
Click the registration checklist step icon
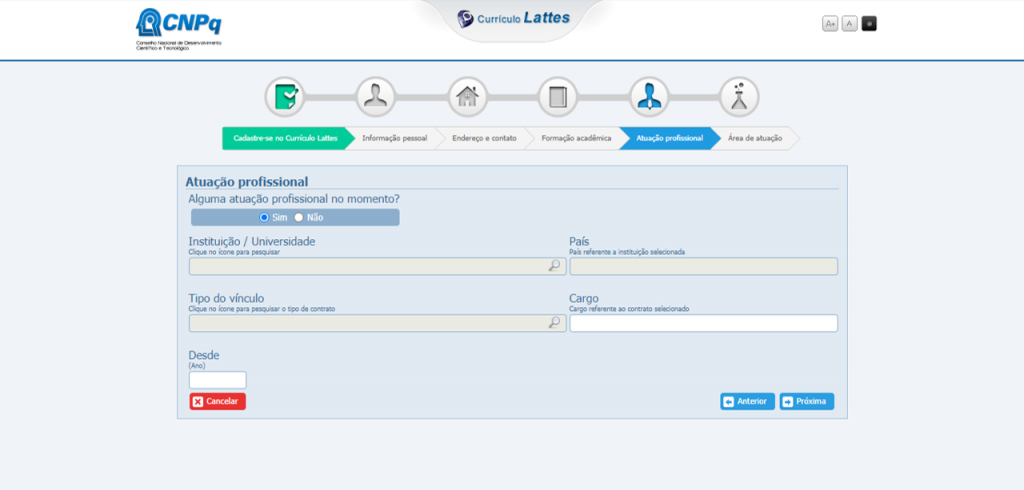(285, 97)
